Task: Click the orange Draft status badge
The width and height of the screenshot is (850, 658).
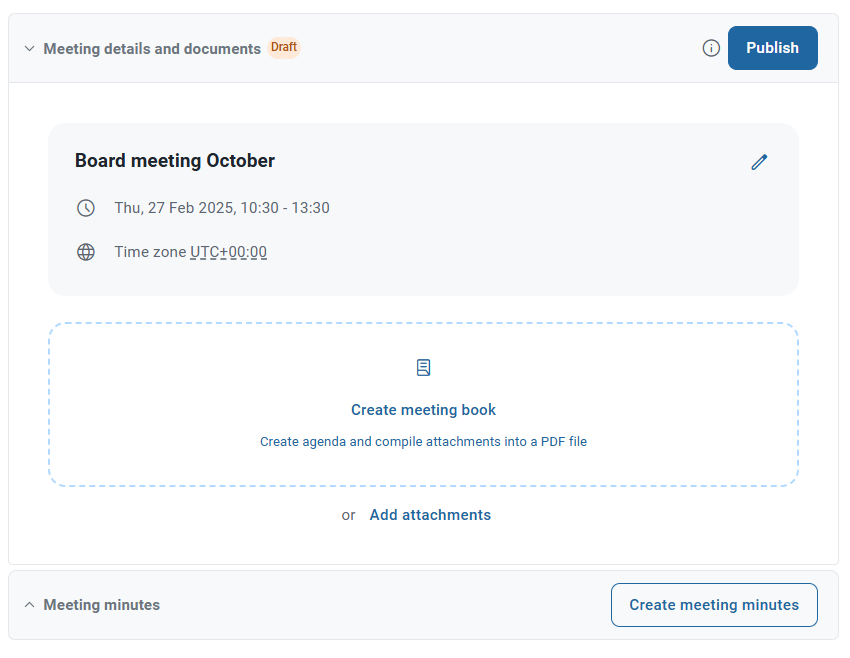Action: 284,47
